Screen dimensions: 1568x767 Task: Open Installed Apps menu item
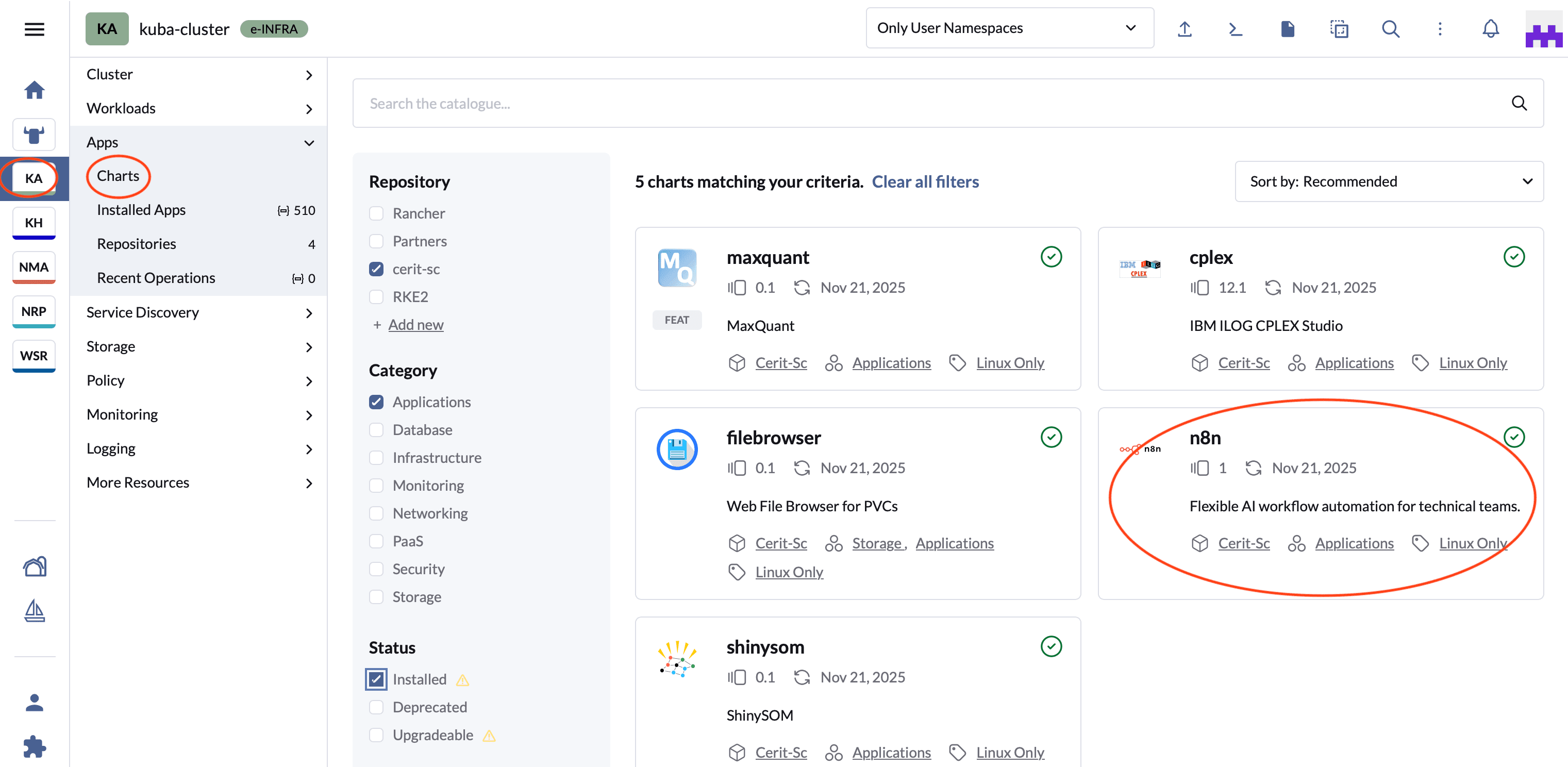click(x=141, y=210)
